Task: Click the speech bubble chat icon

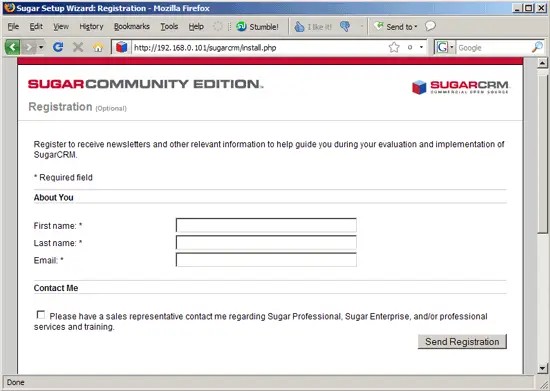Action: coord(430,26)
